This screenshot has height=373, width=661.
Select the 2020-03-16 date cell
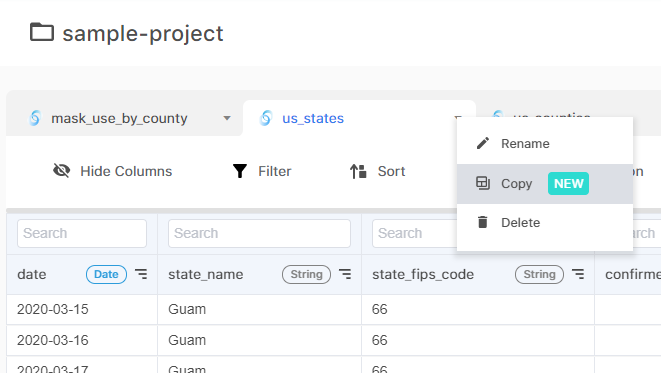click(82, 340)
